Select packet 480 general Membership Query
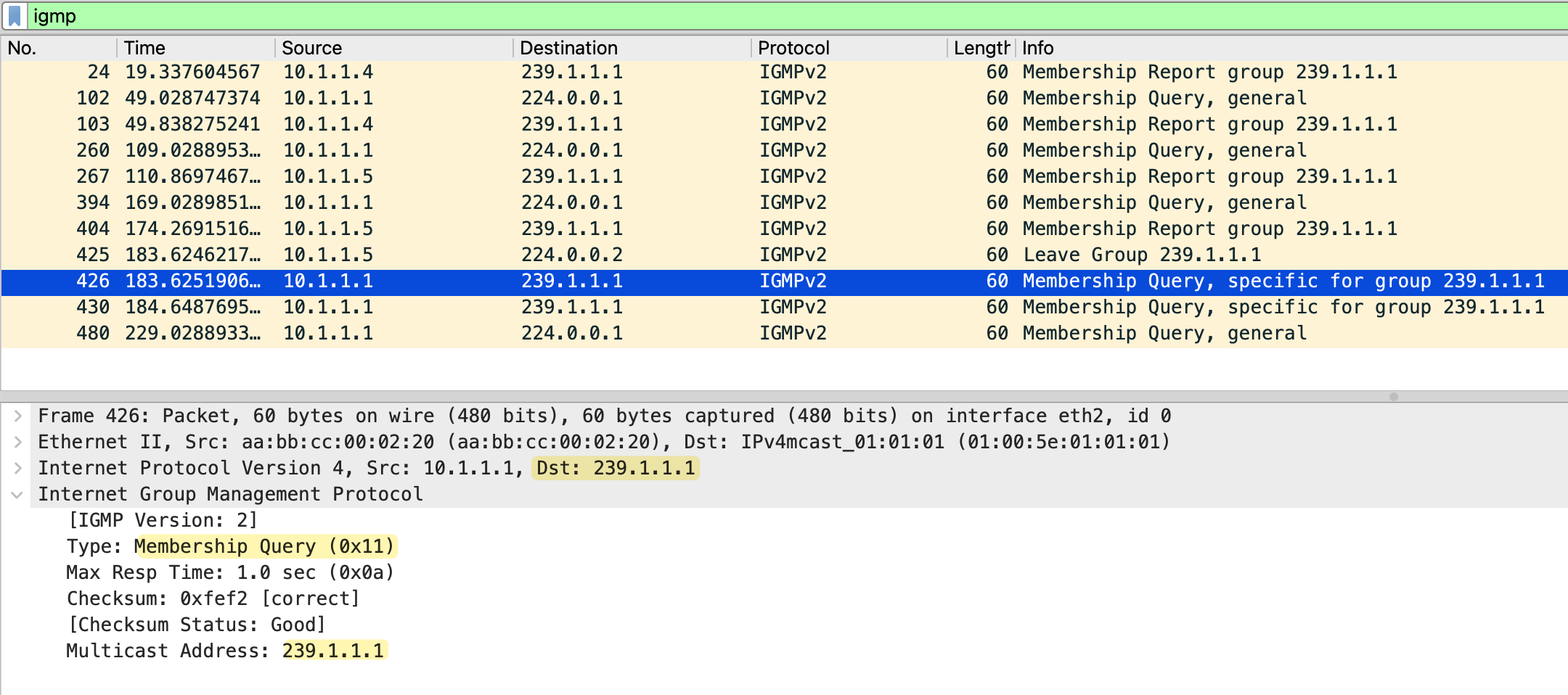Image resolution: width=1568 pixels, height=695 pixels. (726, 333)
